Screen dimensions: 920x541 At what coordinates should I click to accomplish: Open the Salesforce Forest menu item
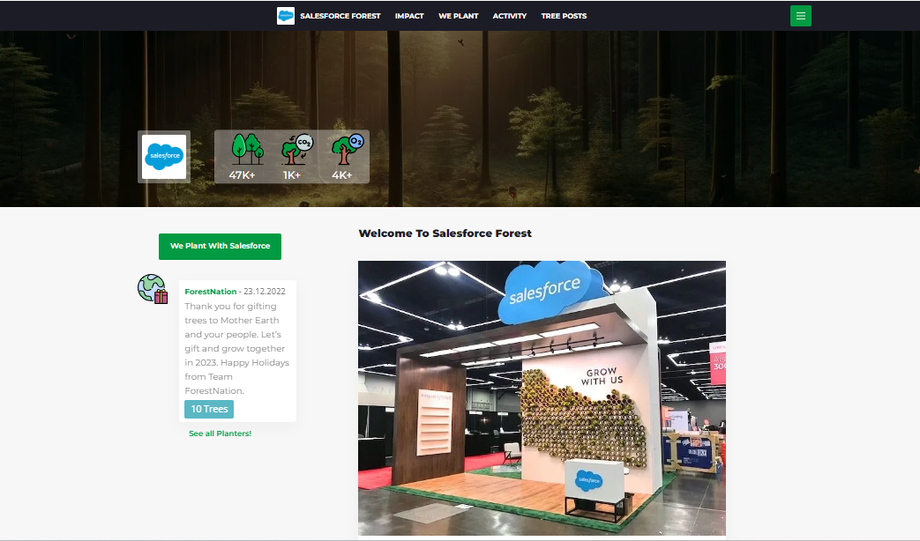pyautogui.click(x=340, y=16)
